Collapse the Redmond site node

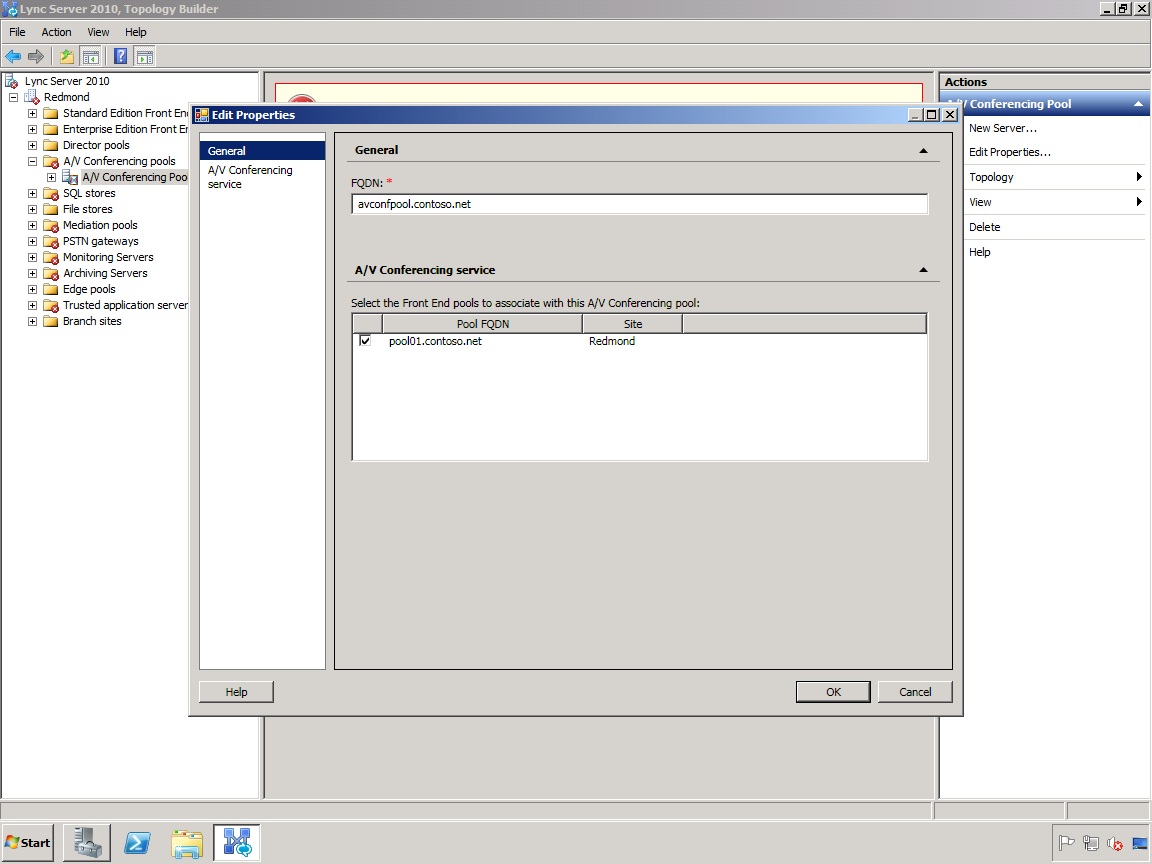tap(13, 97)
